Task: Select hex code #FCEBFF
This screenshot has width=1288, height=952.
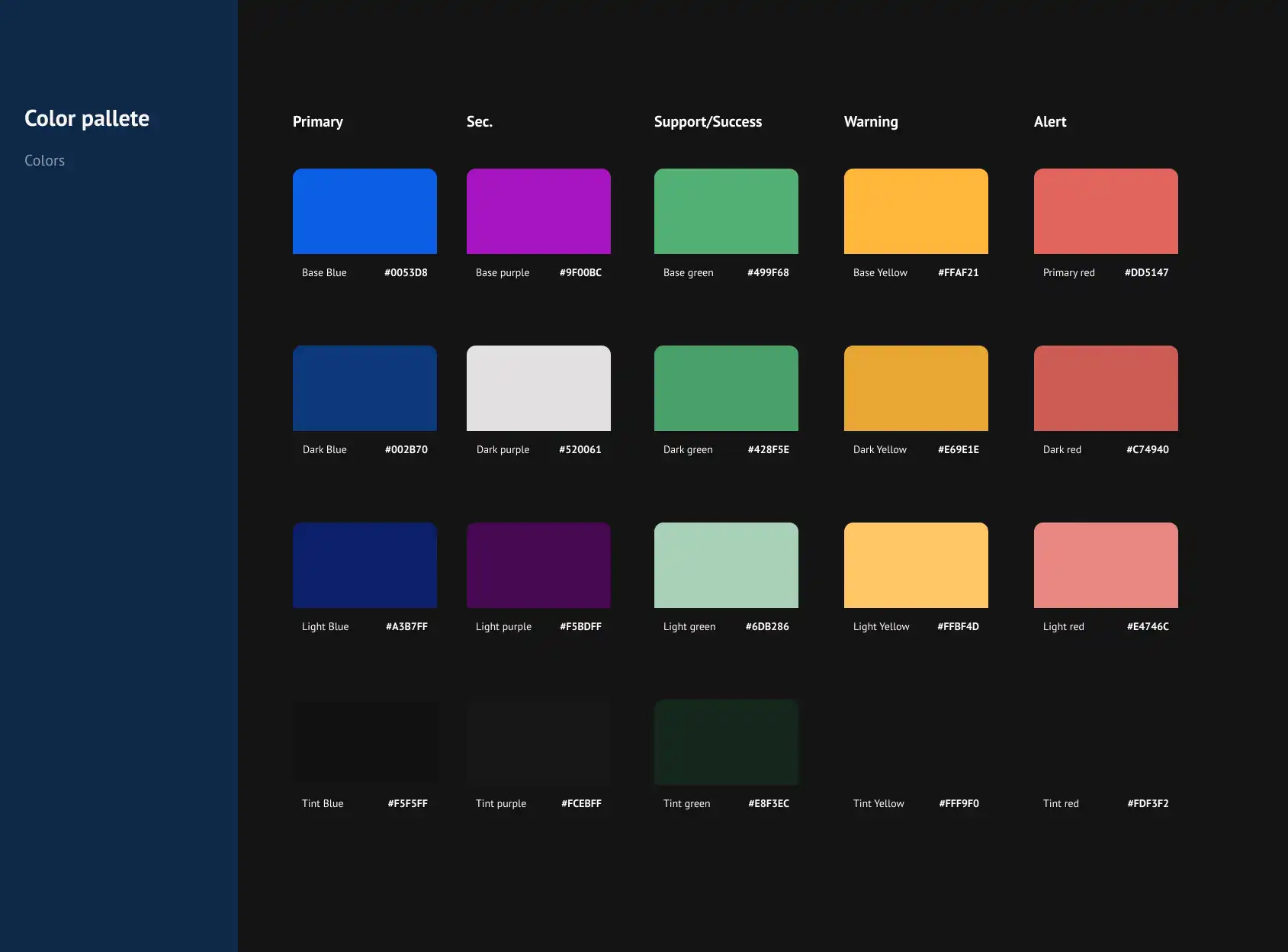Action: tap(581, 803)
